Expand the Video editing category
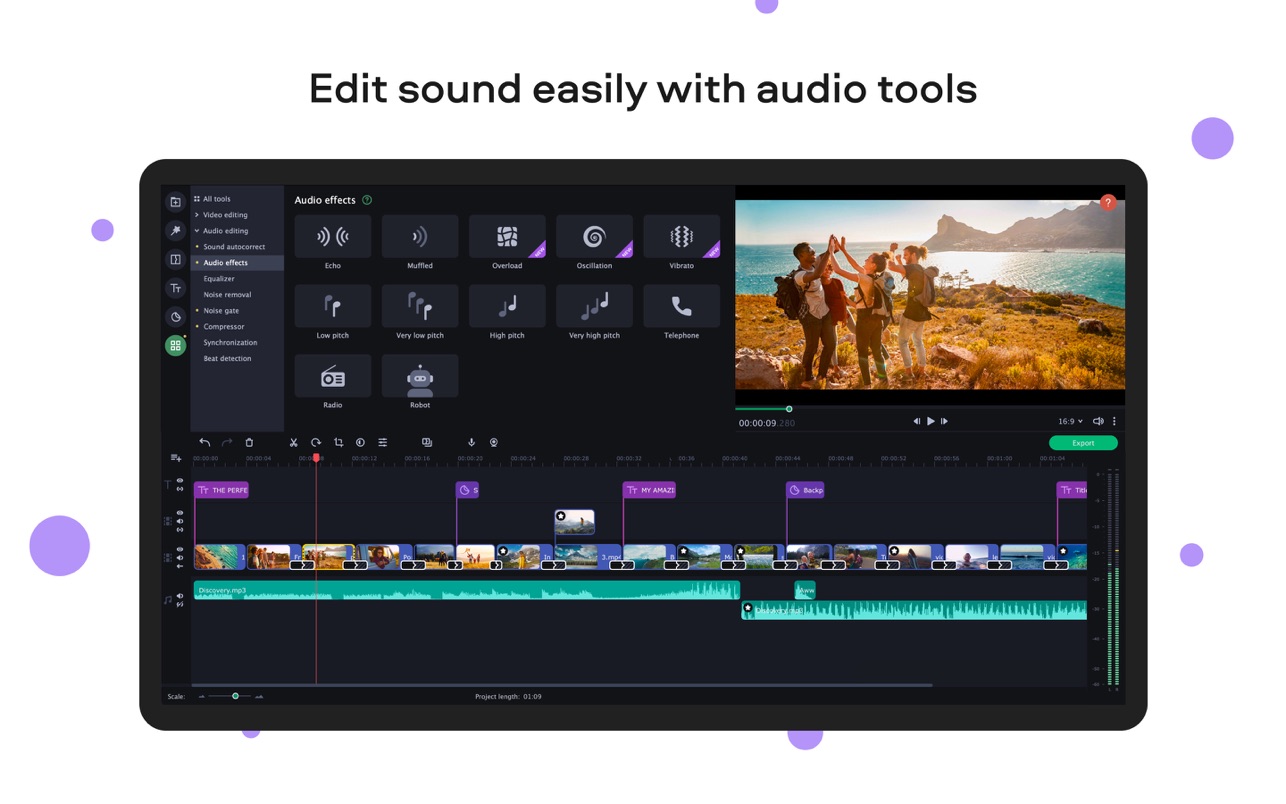The width and height of the screenshot is (1286, 804). (225, 215)
